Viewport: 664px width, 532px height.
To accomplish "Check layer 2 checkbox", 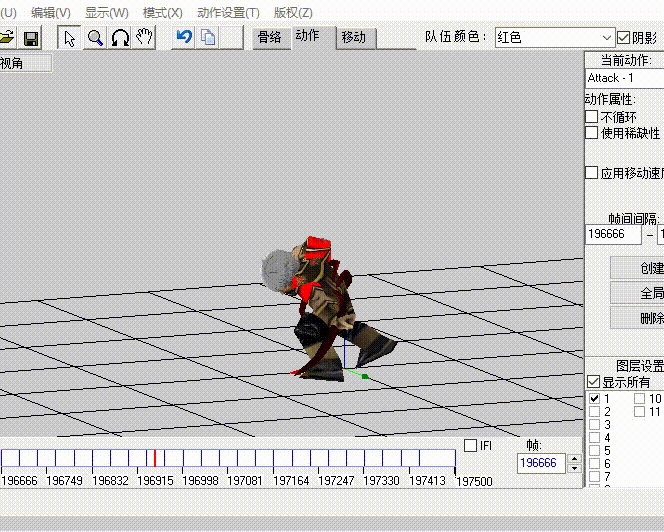I will pyautogui.click(x=595, y=412).
